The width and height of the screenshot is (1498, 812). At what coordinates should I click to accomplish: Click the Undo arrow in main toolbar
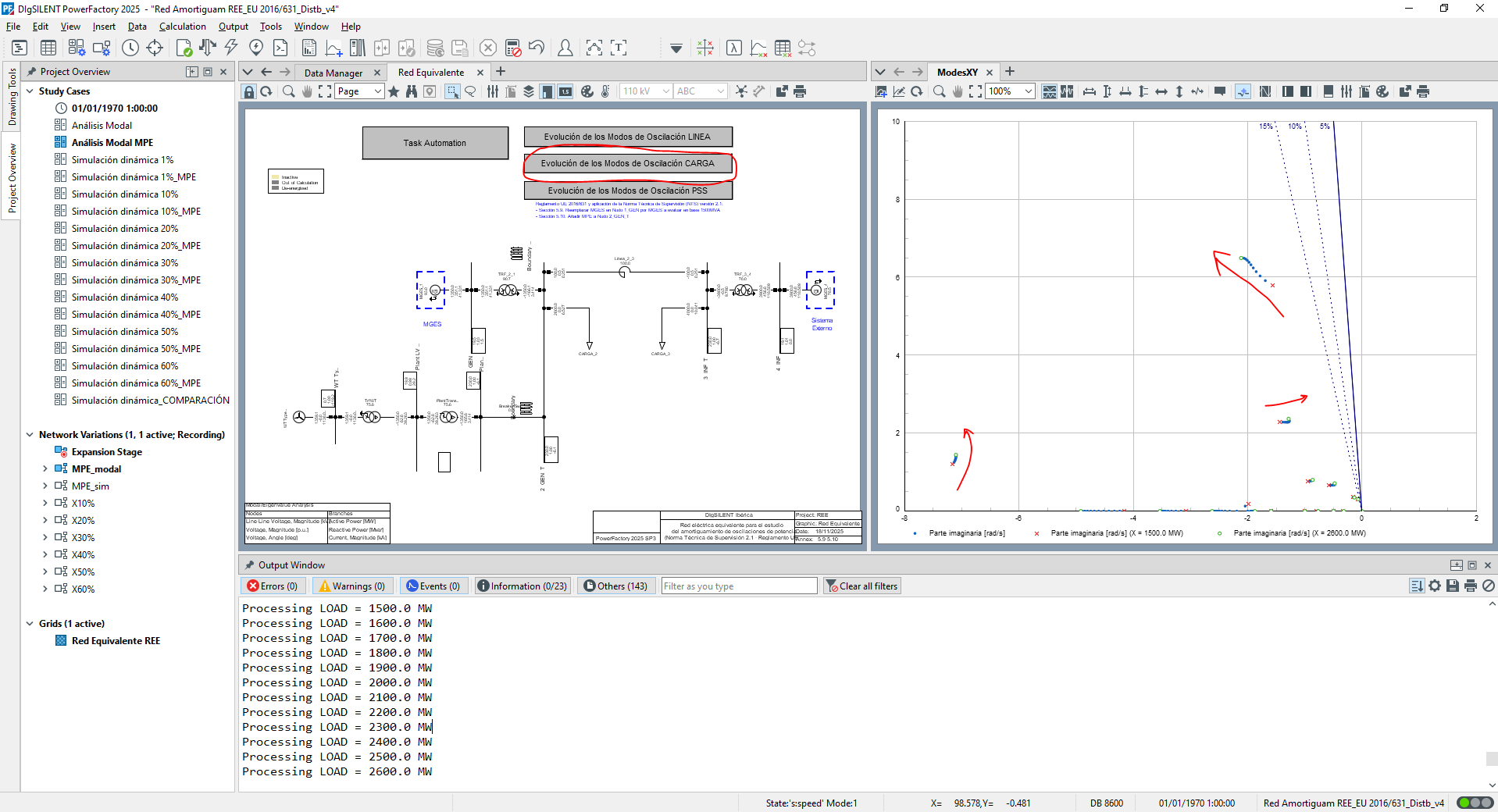point(536,48)
